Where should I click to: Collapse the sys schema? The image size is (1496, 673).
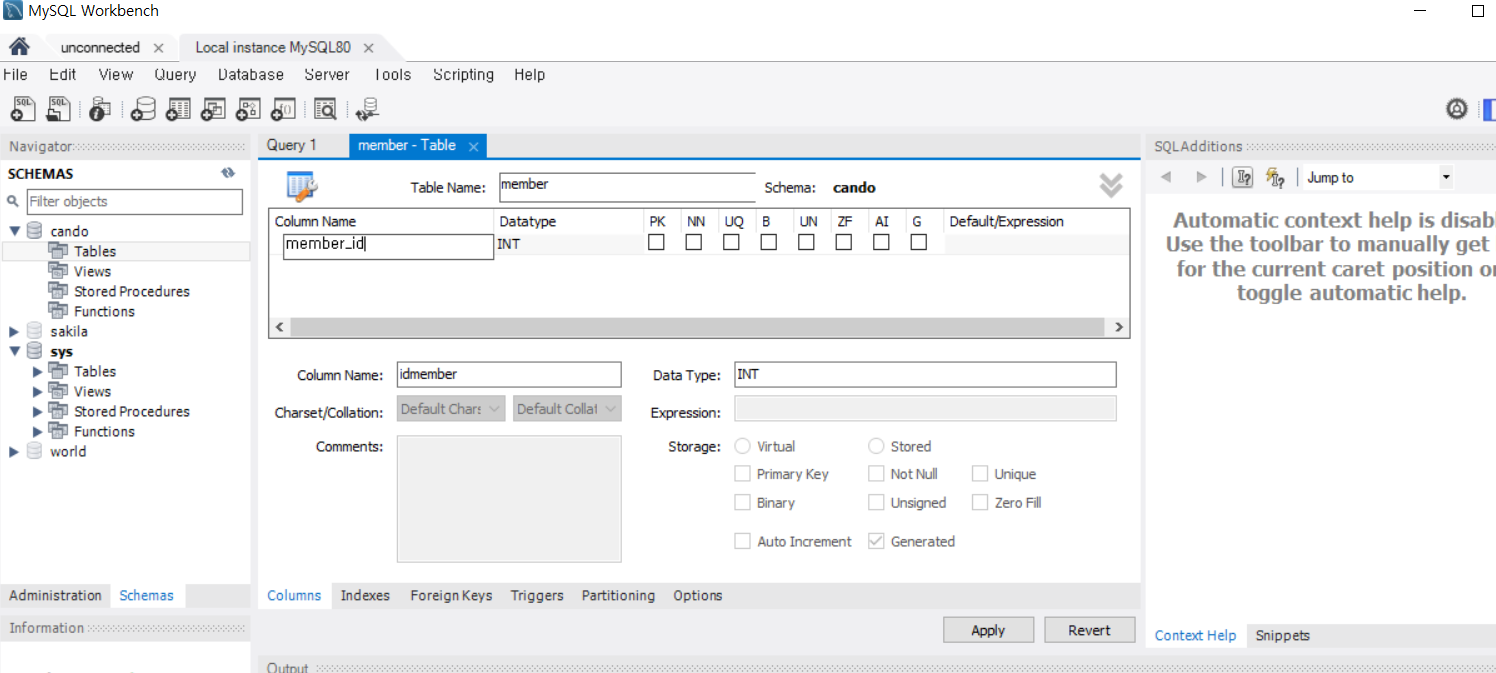tap(15, 351)
